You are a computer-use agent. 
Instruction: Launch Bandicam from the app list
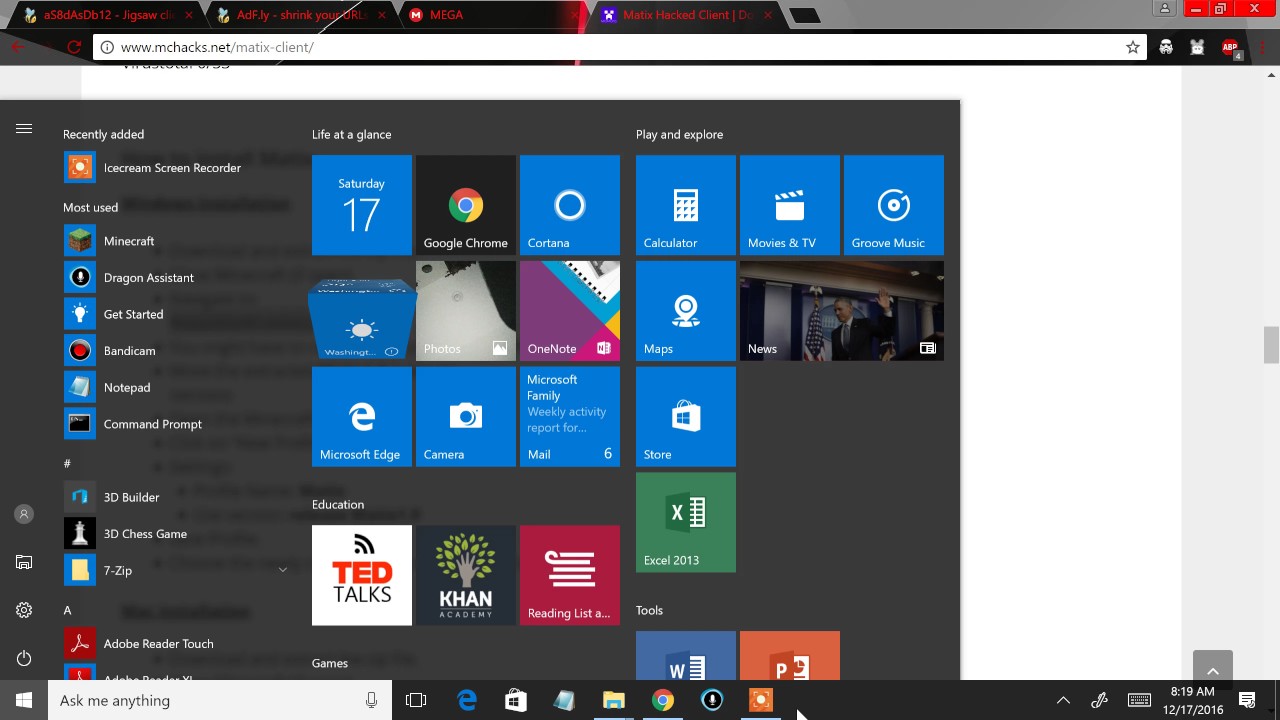(x=170, y=351)
